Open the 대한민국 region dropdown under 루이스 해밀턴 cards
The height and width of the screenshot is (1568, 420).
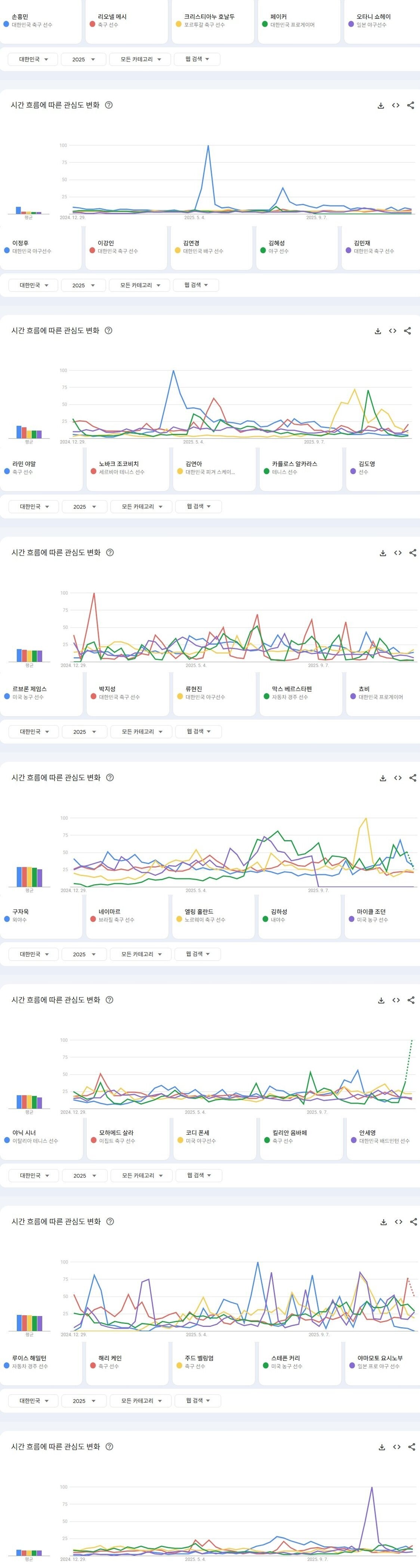point(33,1401)
